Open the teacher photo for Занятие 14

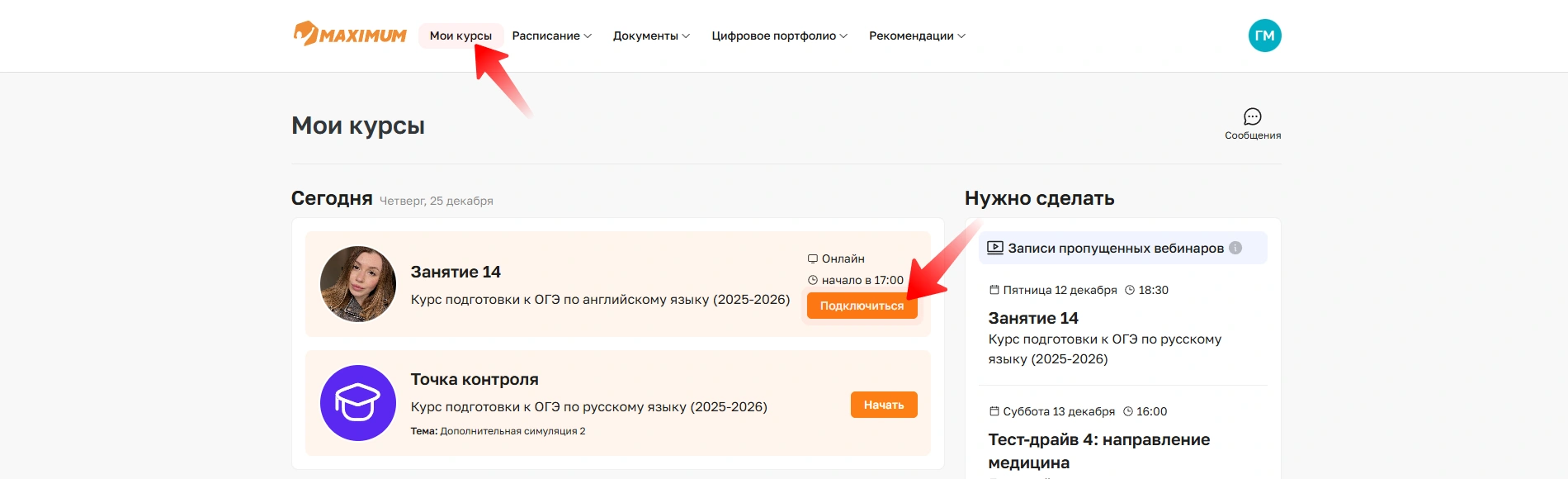pyautogui.click(x=357, y=284)
